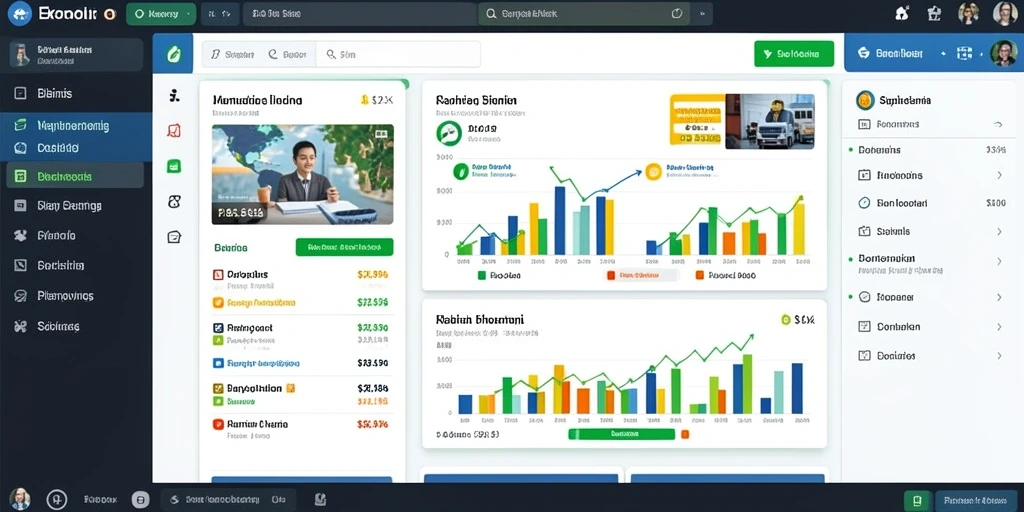This screenshot has height=512, width=1024.
Task: Click the green legend swatch under upper chart
Action: [x=482, y=276]
